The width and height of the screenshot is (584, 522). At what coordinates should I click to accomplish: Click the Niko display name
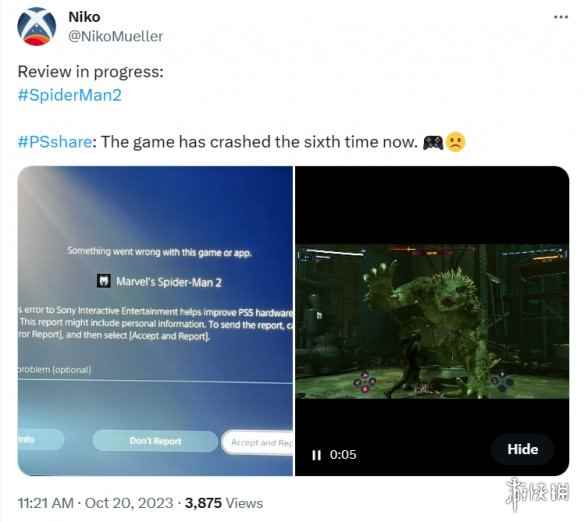84,17
